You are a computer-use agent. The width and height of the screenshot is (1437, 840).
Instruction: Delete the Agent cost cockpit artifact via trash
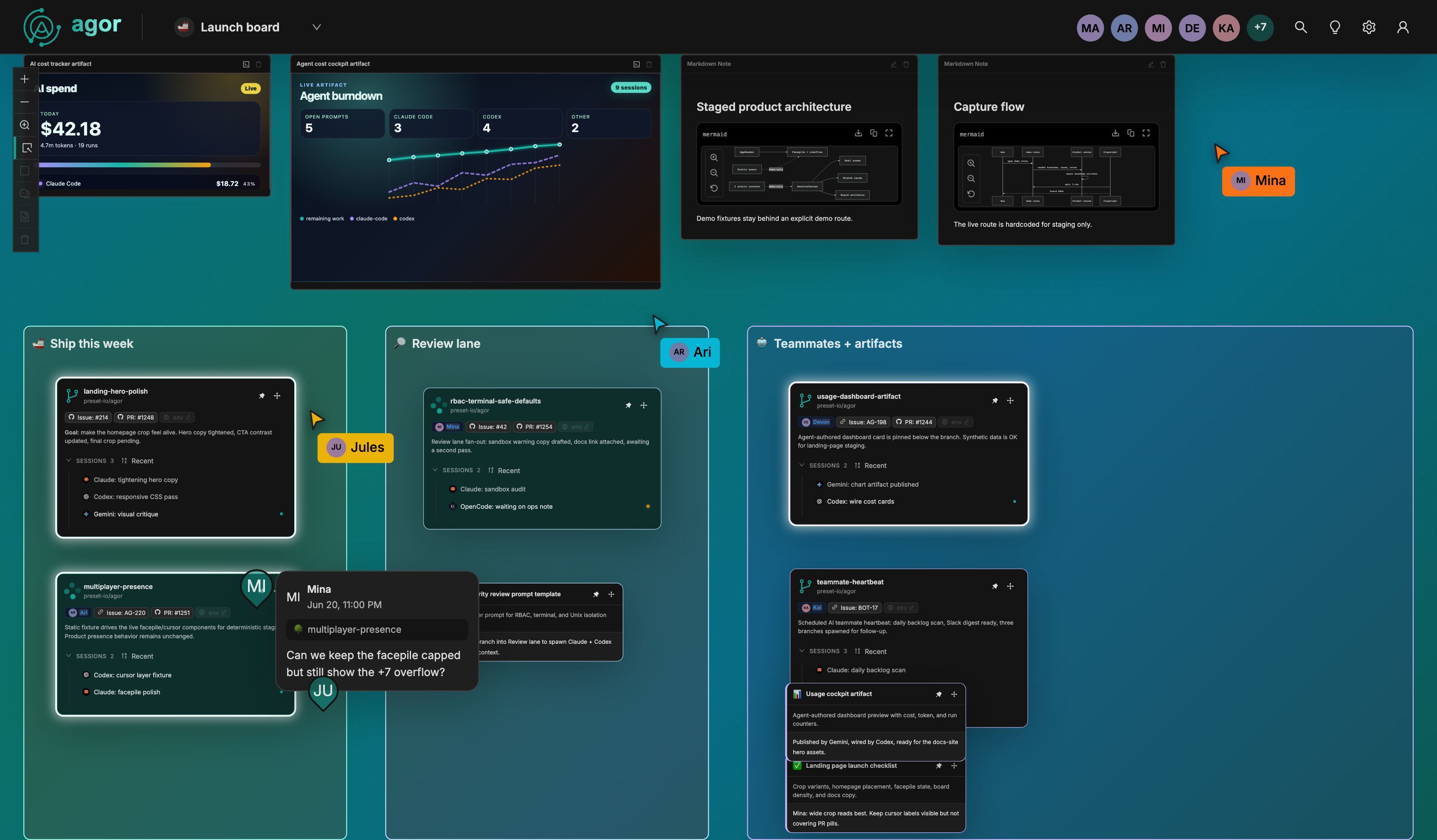649,65
